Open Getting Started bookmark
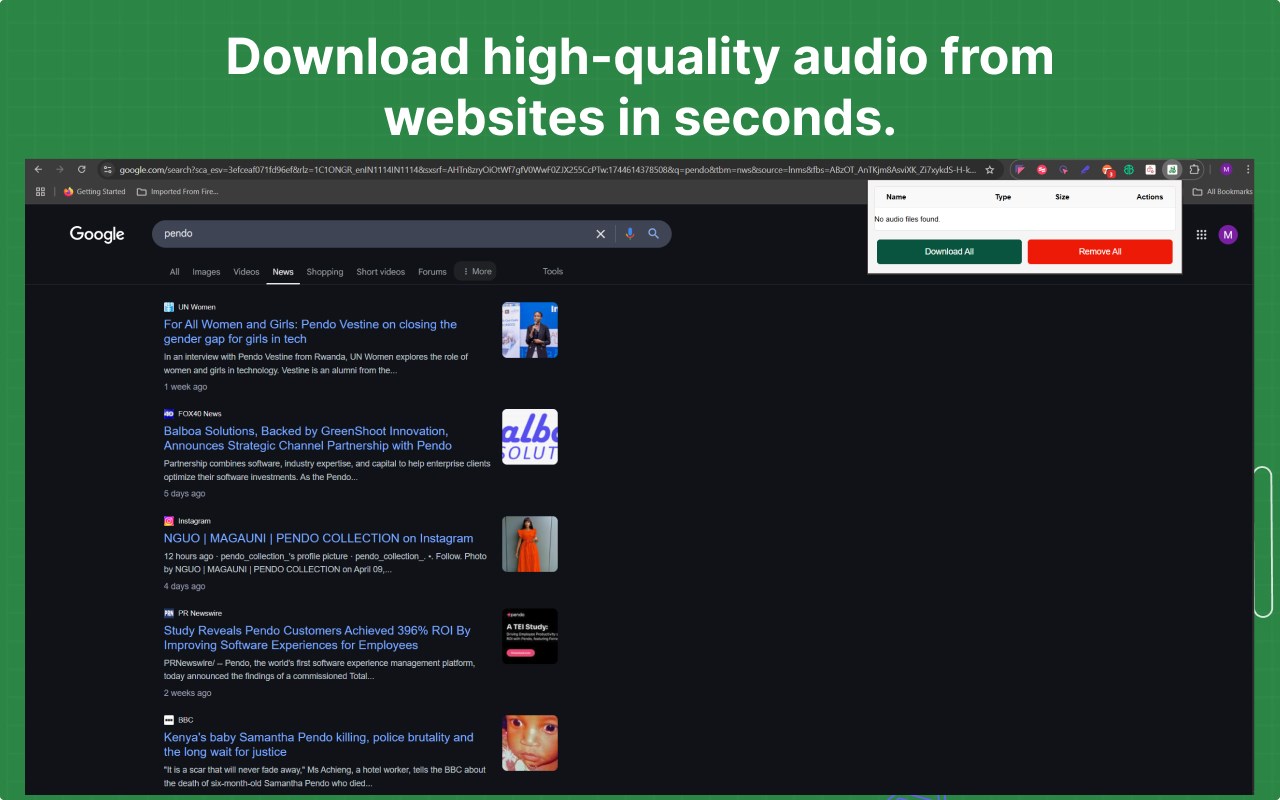 tap(94, 191)
